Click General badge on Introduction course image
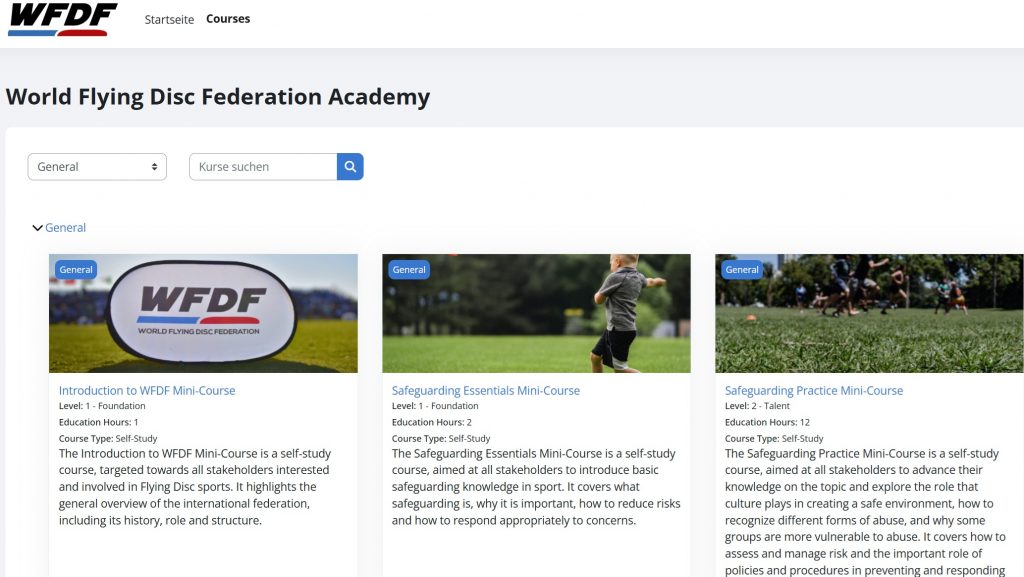This screenshot has height=577, width=1024. pos(76,270)
